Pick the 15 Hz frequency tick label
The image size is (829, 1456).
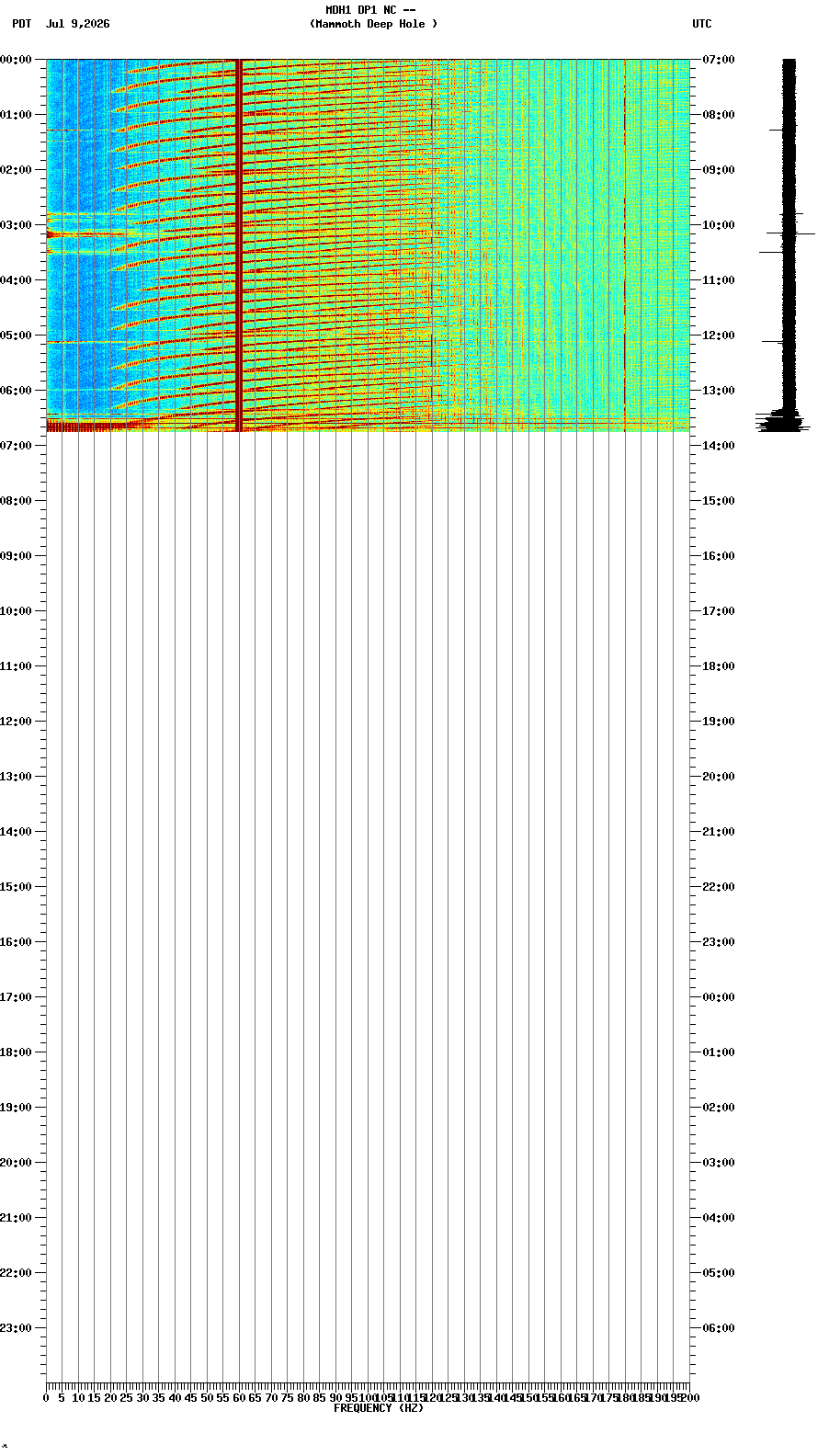[94, 1398]
